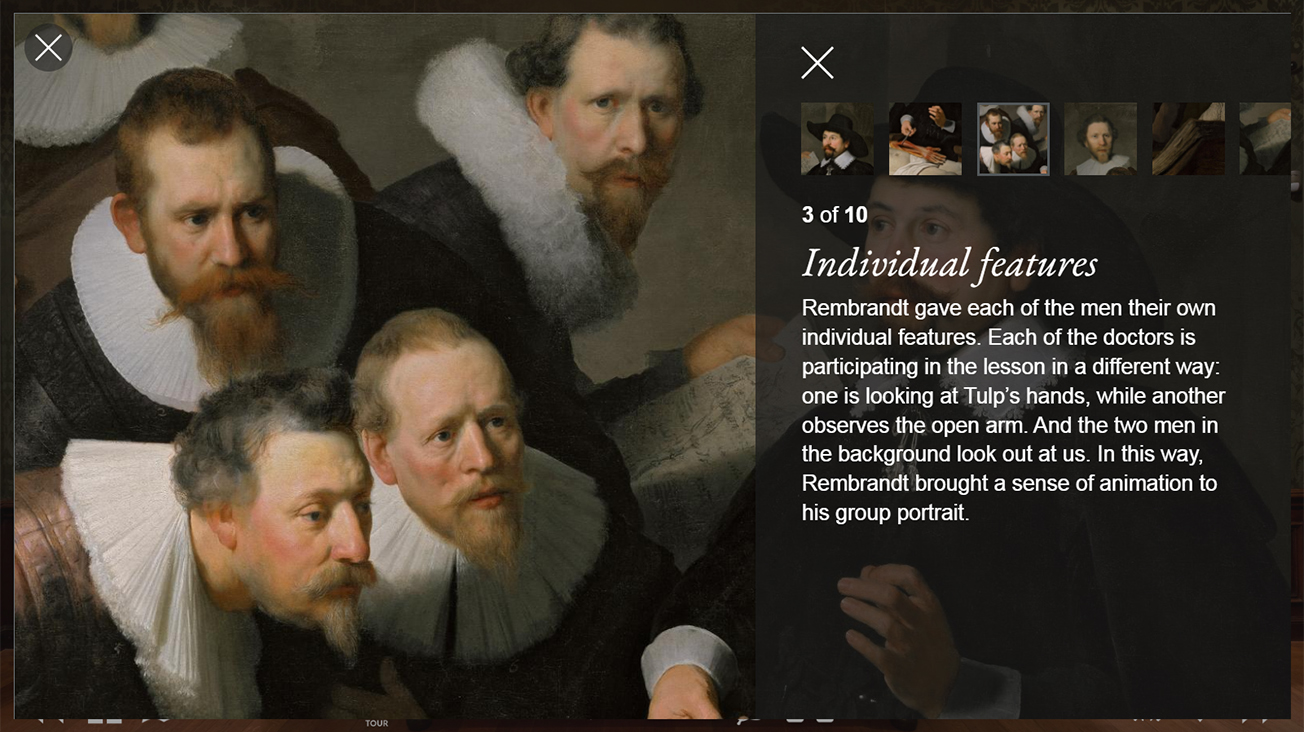Select the dissected arm thumbnail

click(925, 139)
